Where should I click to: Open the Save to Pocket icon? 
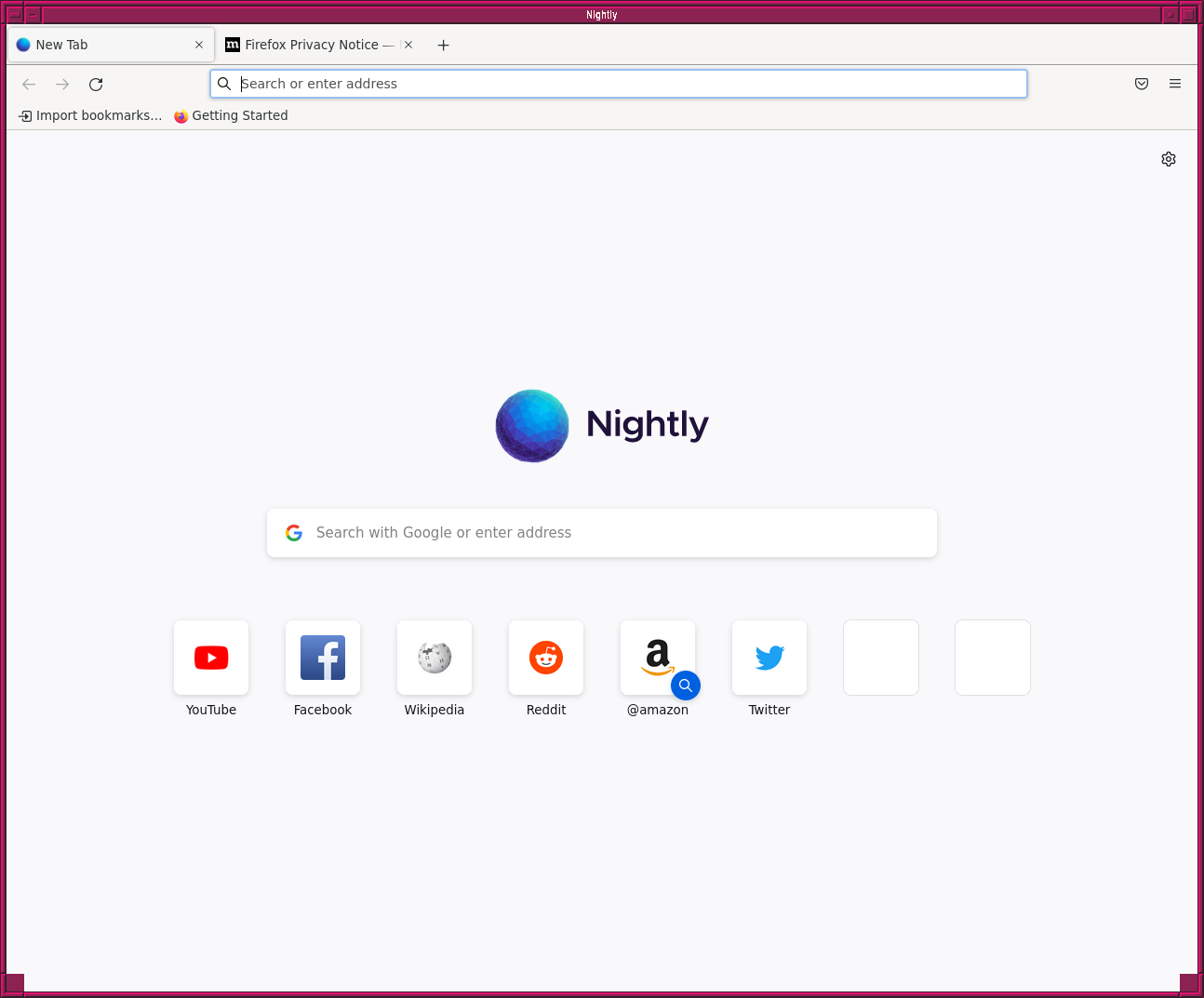(x=1142, y=84)
